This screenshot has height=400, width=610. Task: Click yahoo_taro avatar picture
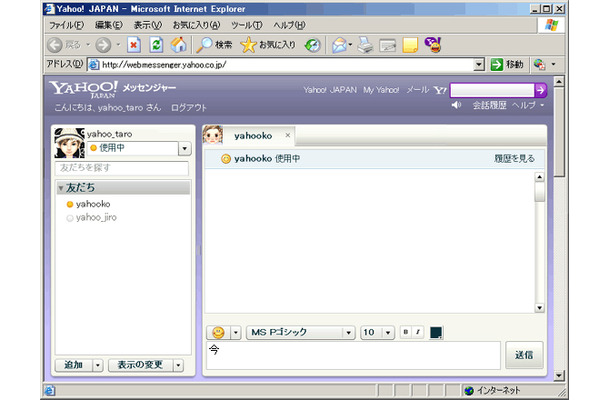pos(69,143)
